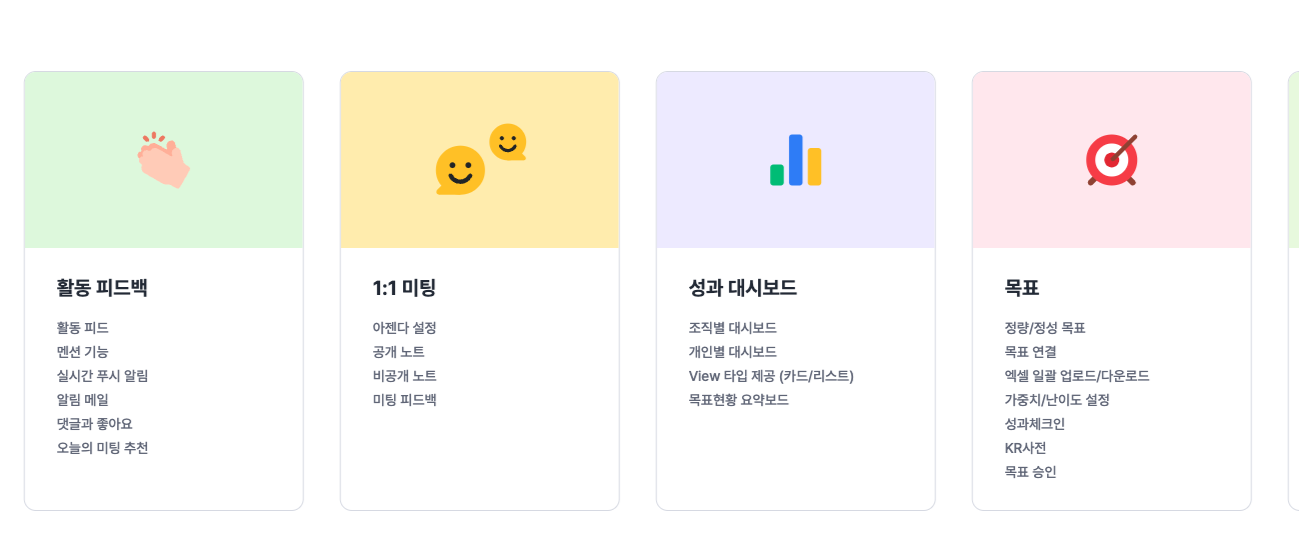The width and height of the screenshot is (1299, 555).
Task: Click the smiley chat bubbles icon
Action: (480, 160)
